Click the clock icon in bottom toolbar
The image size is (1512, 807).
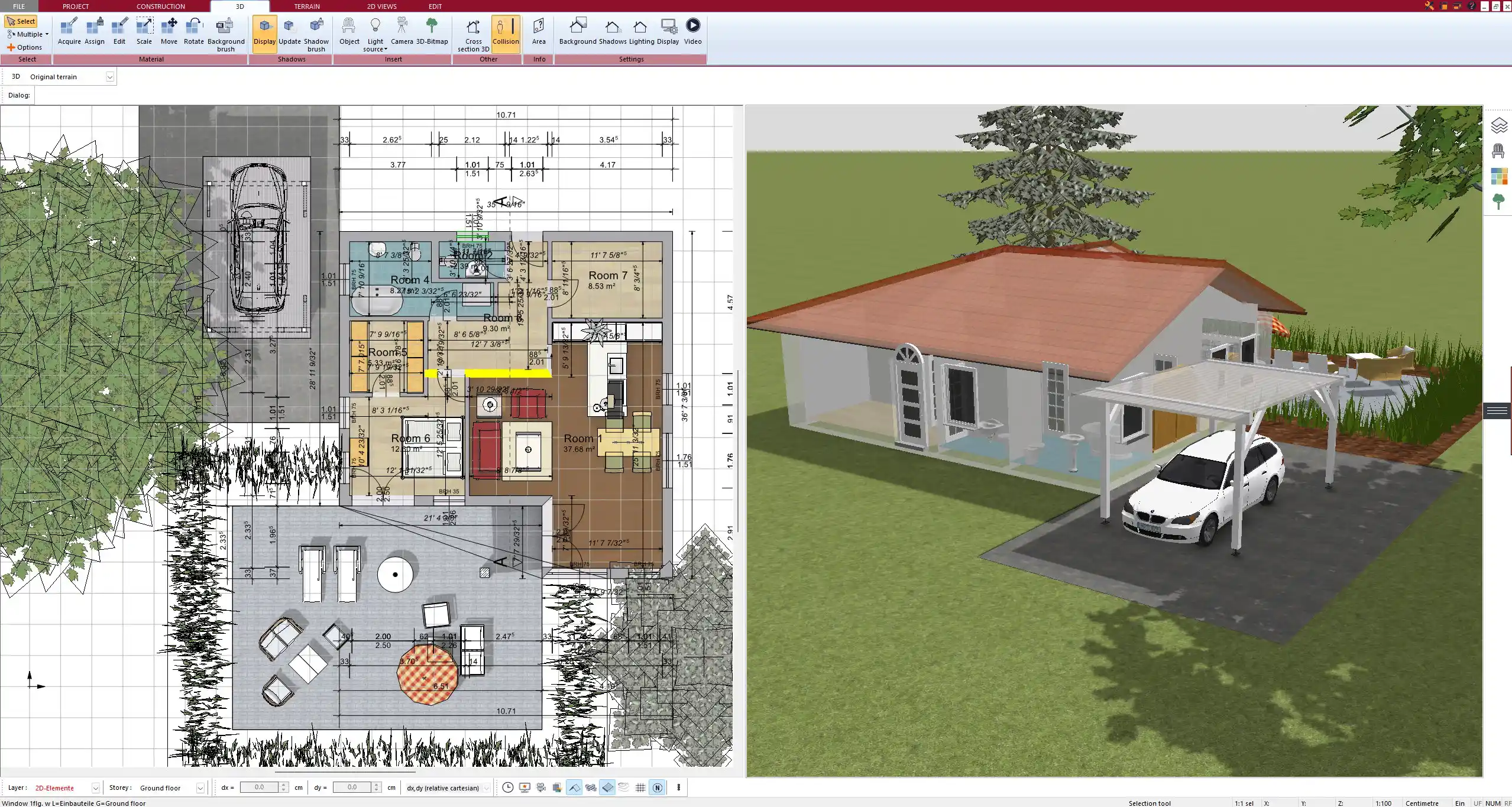(x=508, y=787)
